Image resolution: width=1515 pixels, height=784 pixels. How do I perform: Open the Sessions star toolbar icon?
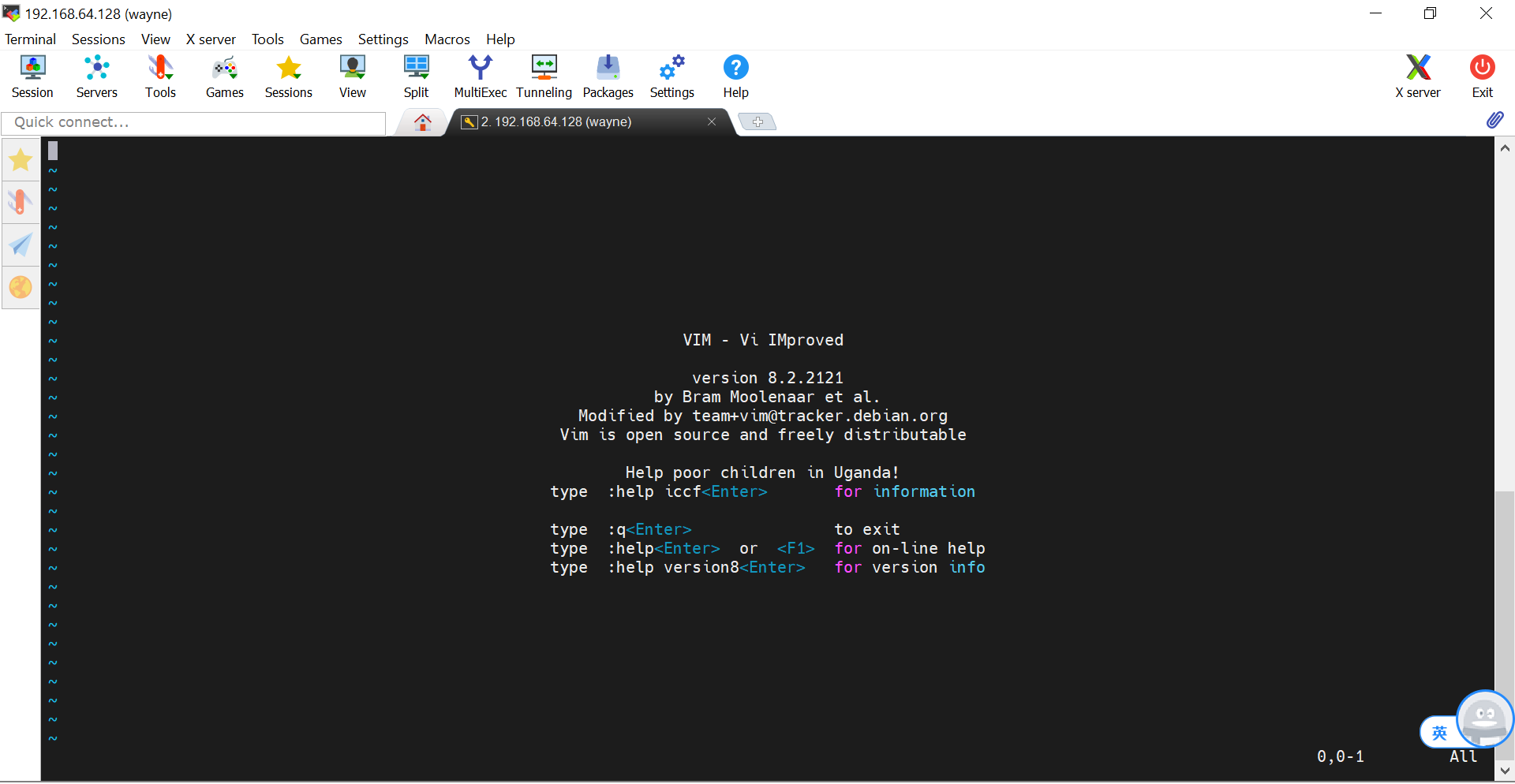tap(288, 77)
